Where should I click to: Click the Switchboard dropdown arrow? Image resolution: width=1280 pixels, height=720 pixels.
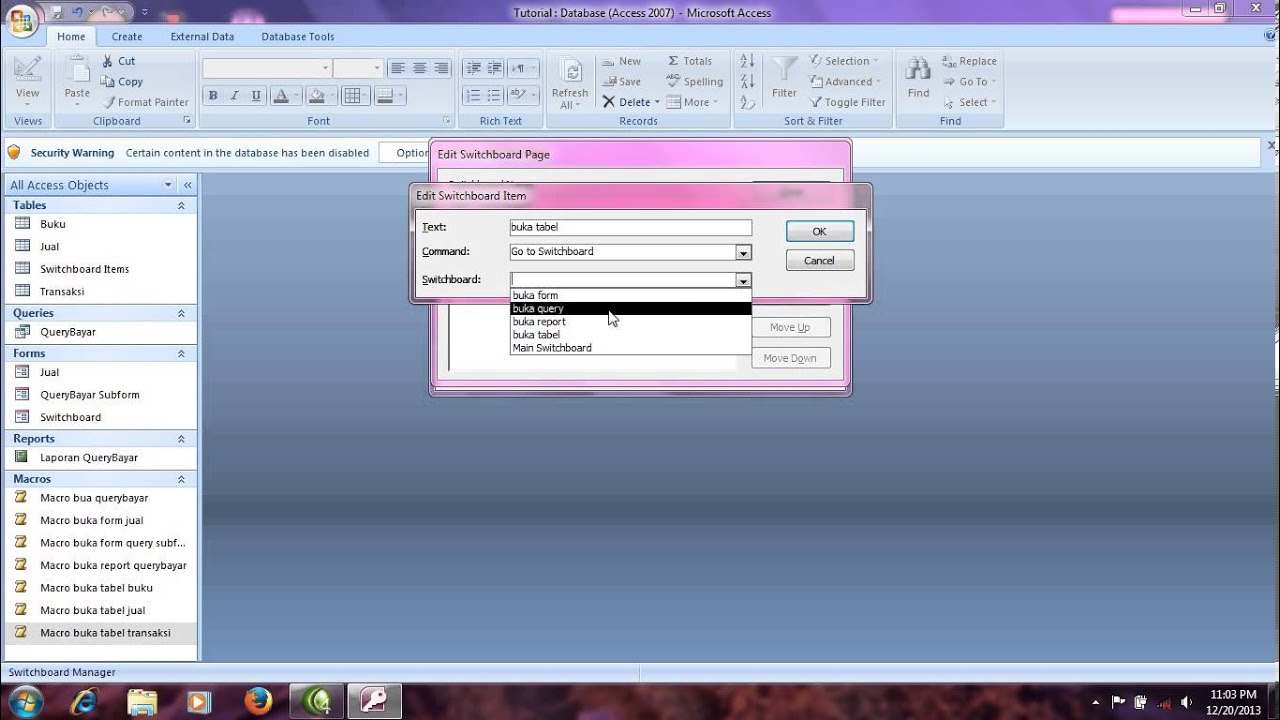(x=743, y=281)
